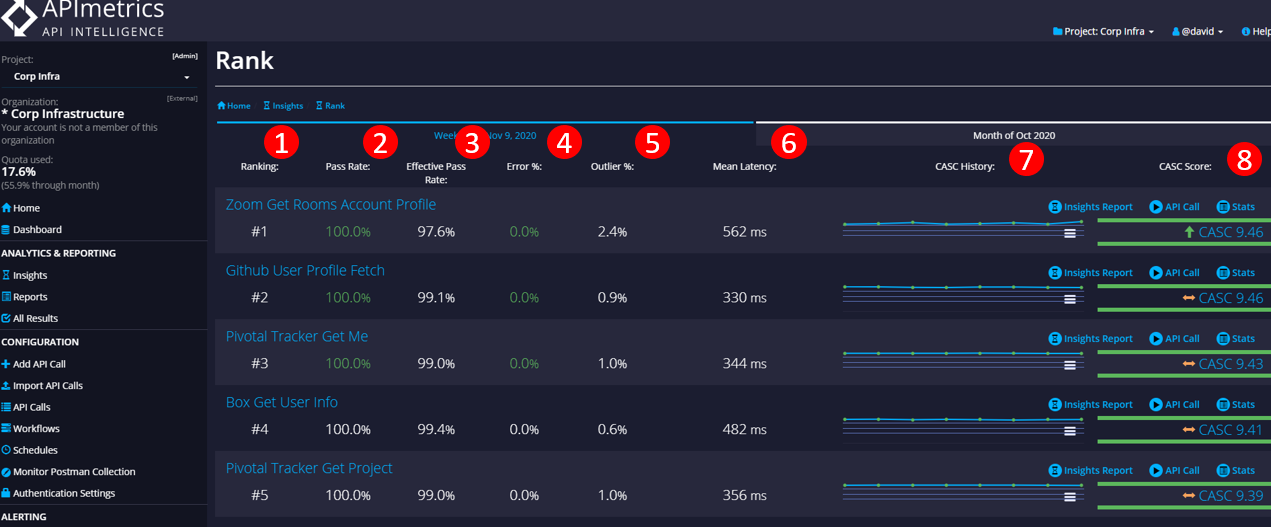
Task: Open Insights in the sidebar
Action: [25, 275]
